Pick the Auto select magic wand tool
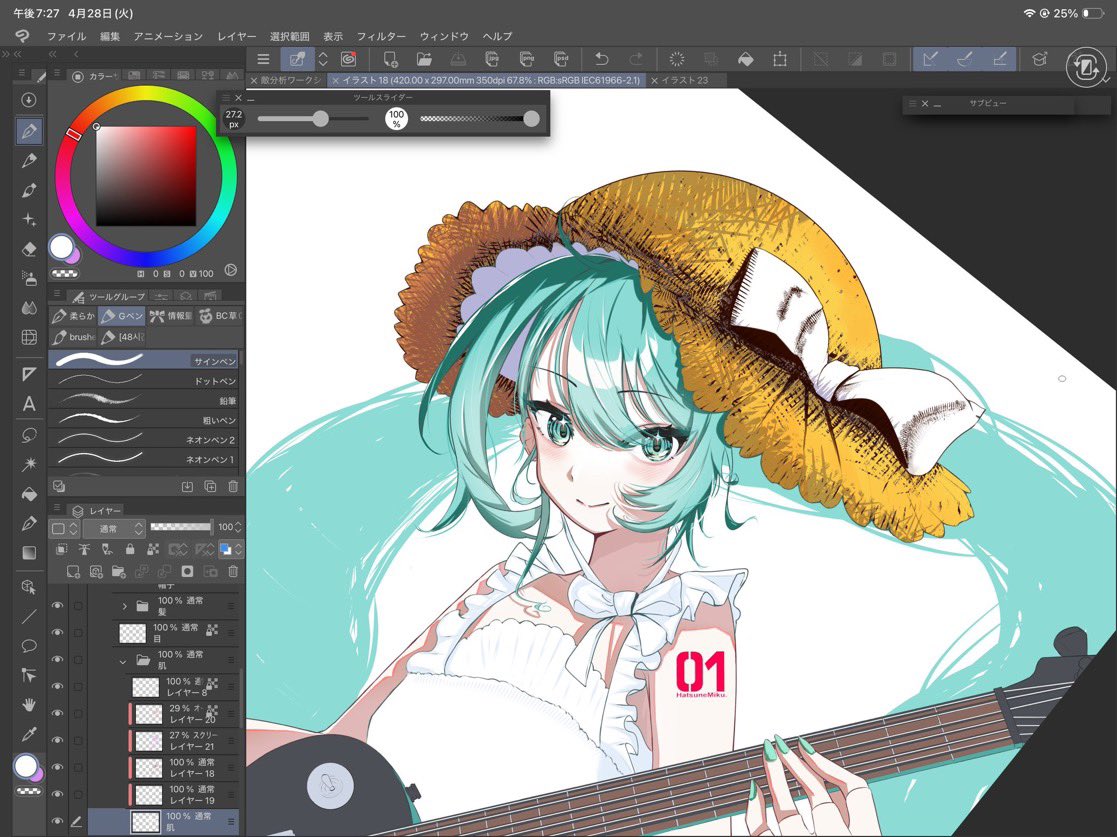Screen dimensions: 1117x837 pos(29,464)
